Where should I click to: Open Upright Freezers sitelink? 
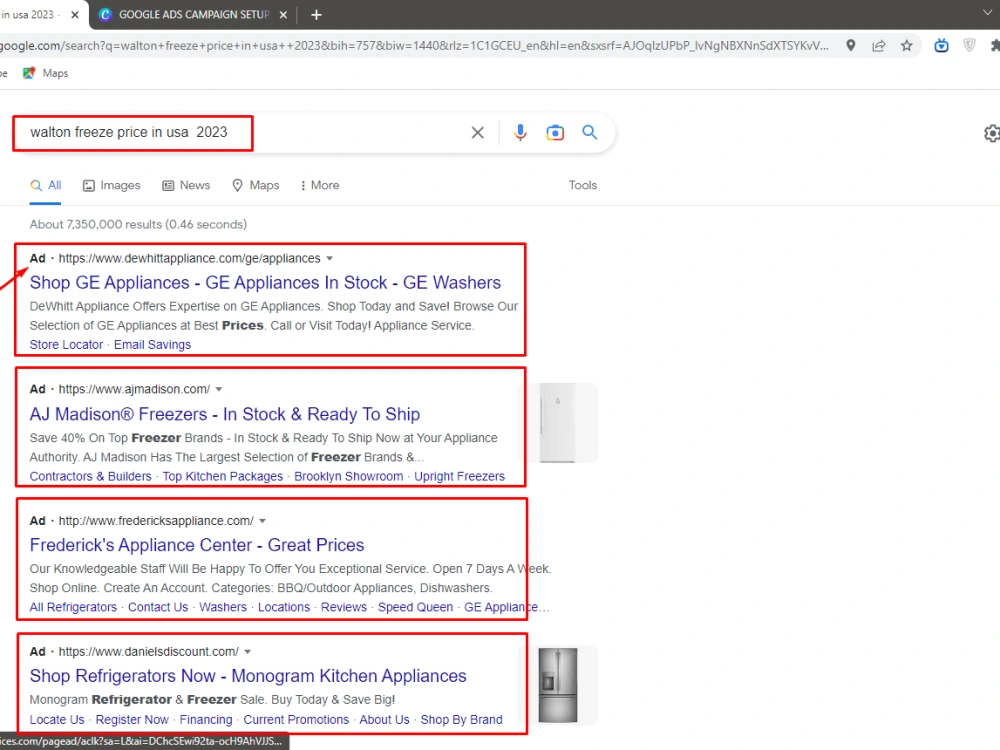pos(459,476)
